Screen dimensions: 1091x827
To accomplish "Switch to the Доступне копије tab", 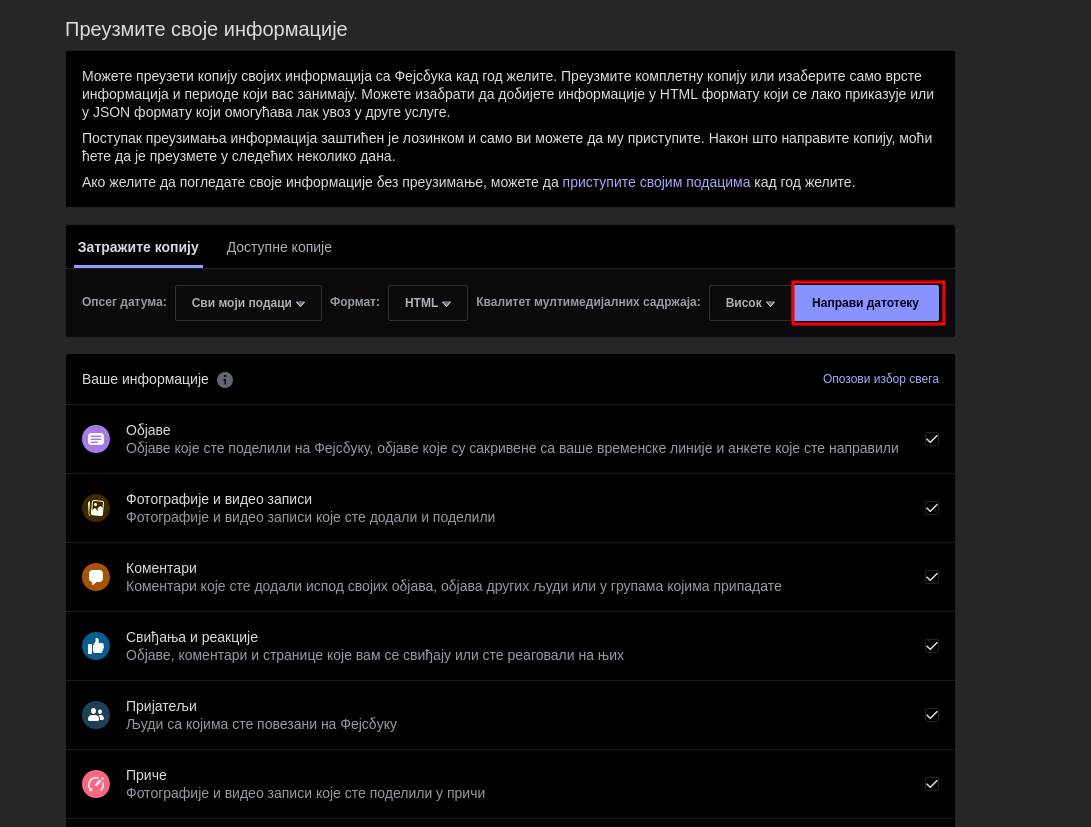I will click(x=279, y=247).
